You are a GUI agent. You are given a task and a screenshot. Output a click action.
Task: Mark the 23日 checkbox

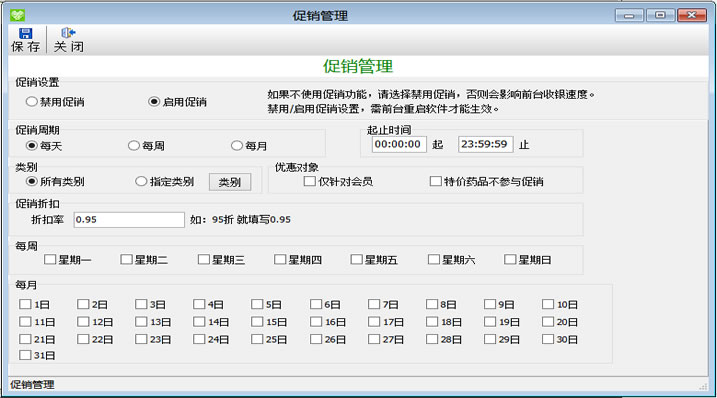coord(141,339)
